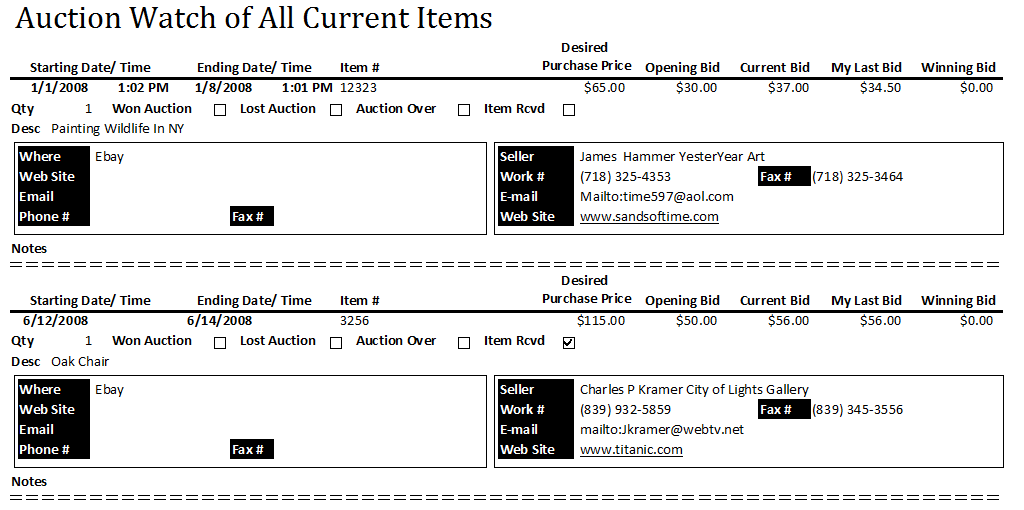Click the Painting Wildlife In NY description
The height and width of the screenshot is (510, 1024).
tap(118, 129)
